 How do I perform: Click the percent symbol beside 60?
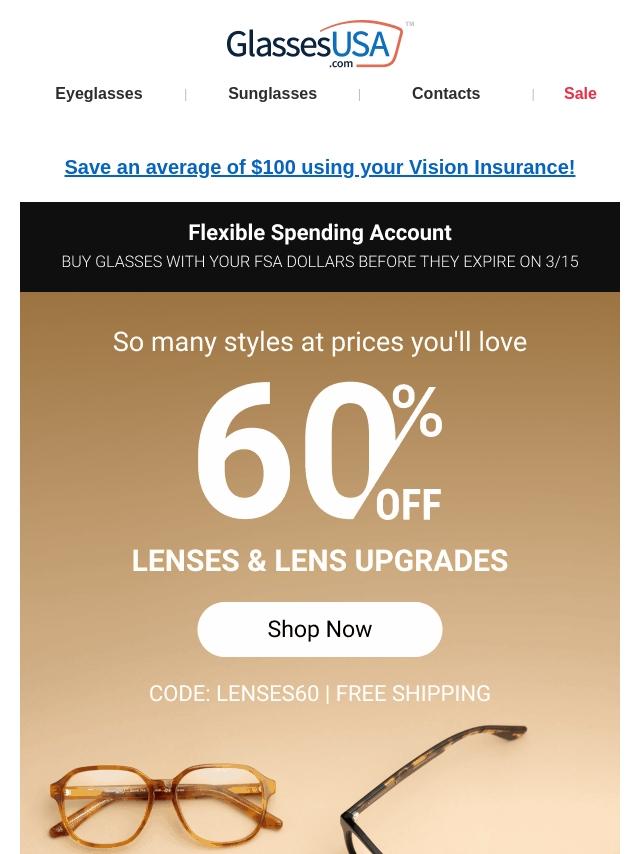(x=417, y=411)
